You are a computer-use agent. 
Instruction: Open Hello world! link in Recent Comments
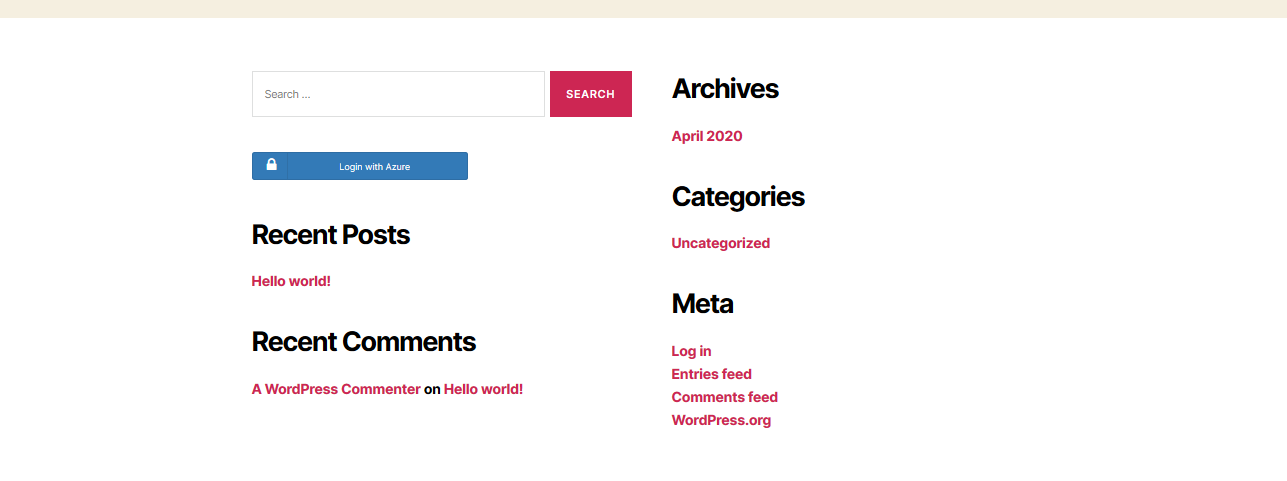483,389
